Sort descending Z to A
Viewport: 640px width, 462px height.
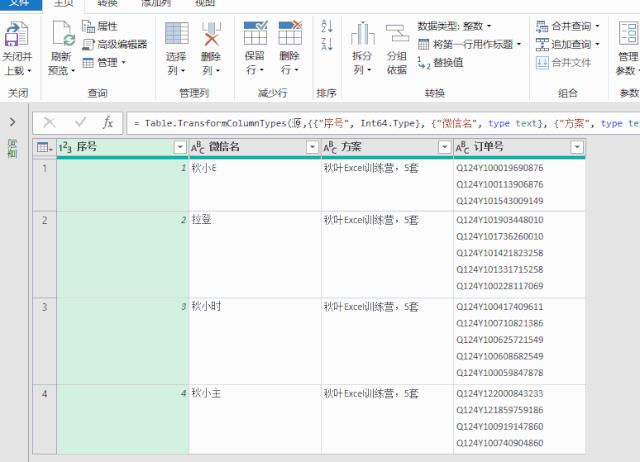pos(327,44)
